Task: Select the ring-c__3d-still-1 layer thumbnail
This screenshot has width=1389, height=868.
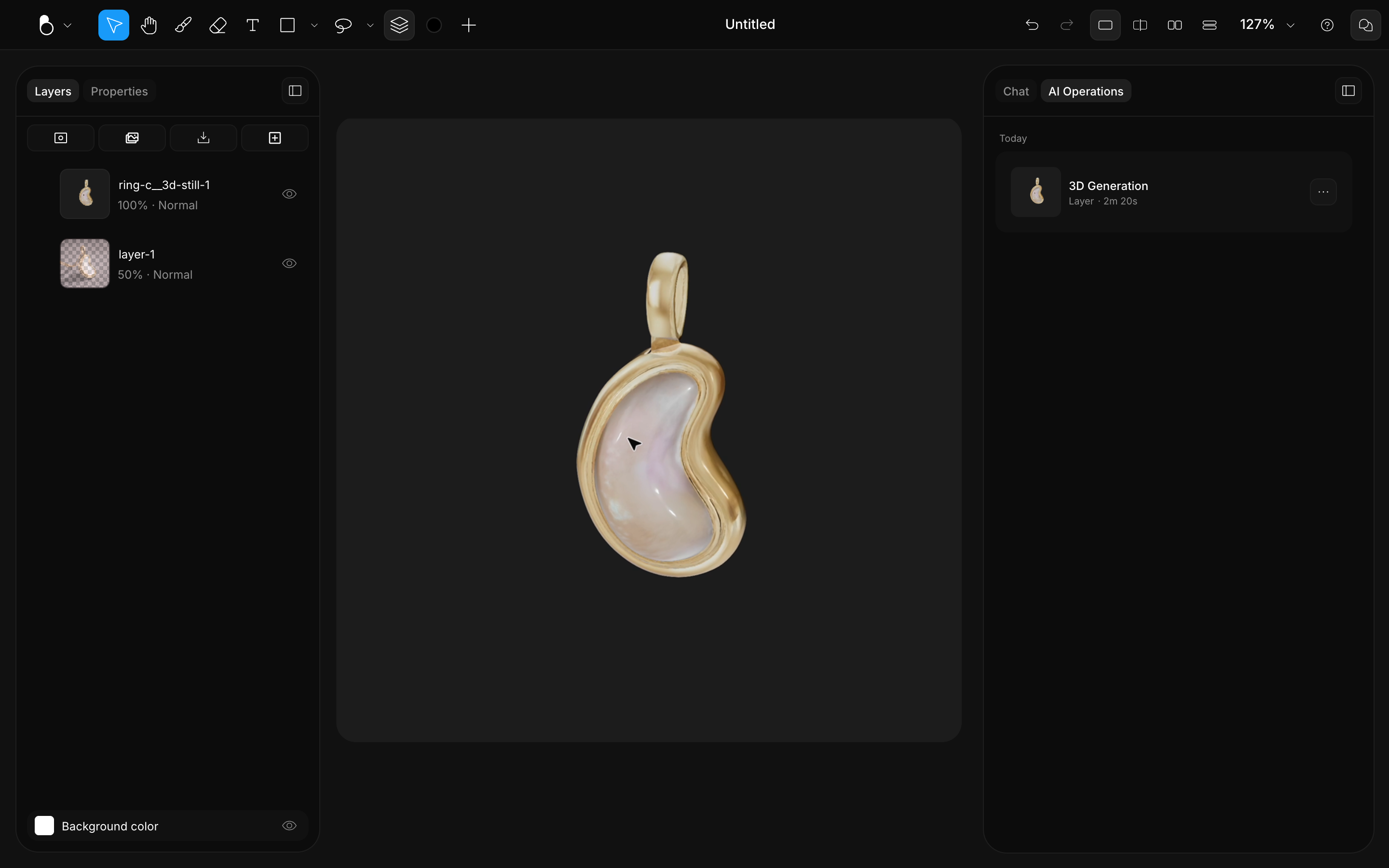Action: (x=85, y=194)
